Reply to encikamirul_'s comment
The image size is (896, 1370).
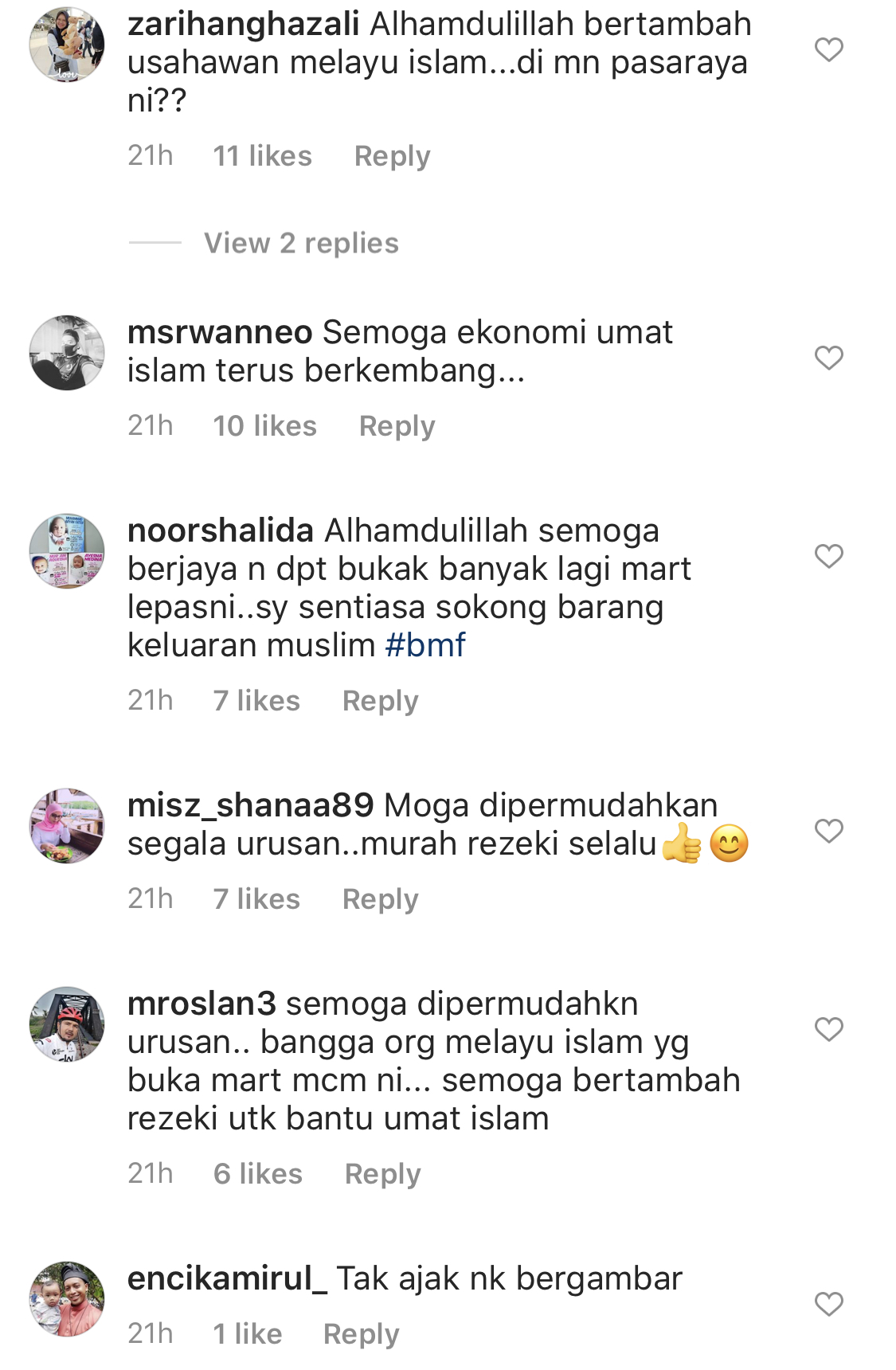click(x=362, y=1334)
